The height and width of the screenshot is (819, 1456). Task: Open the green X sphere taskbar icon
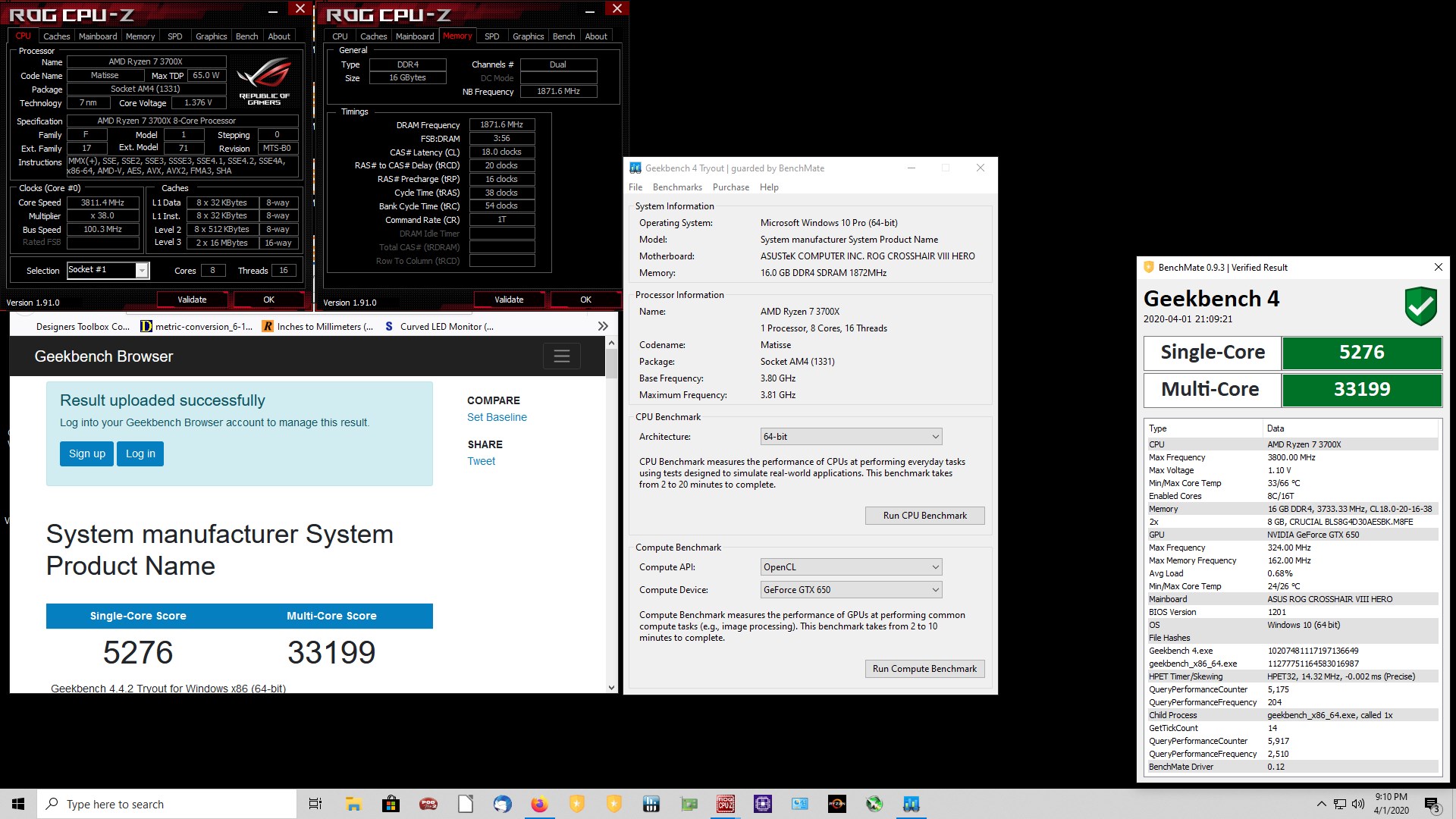pos(874,804)
